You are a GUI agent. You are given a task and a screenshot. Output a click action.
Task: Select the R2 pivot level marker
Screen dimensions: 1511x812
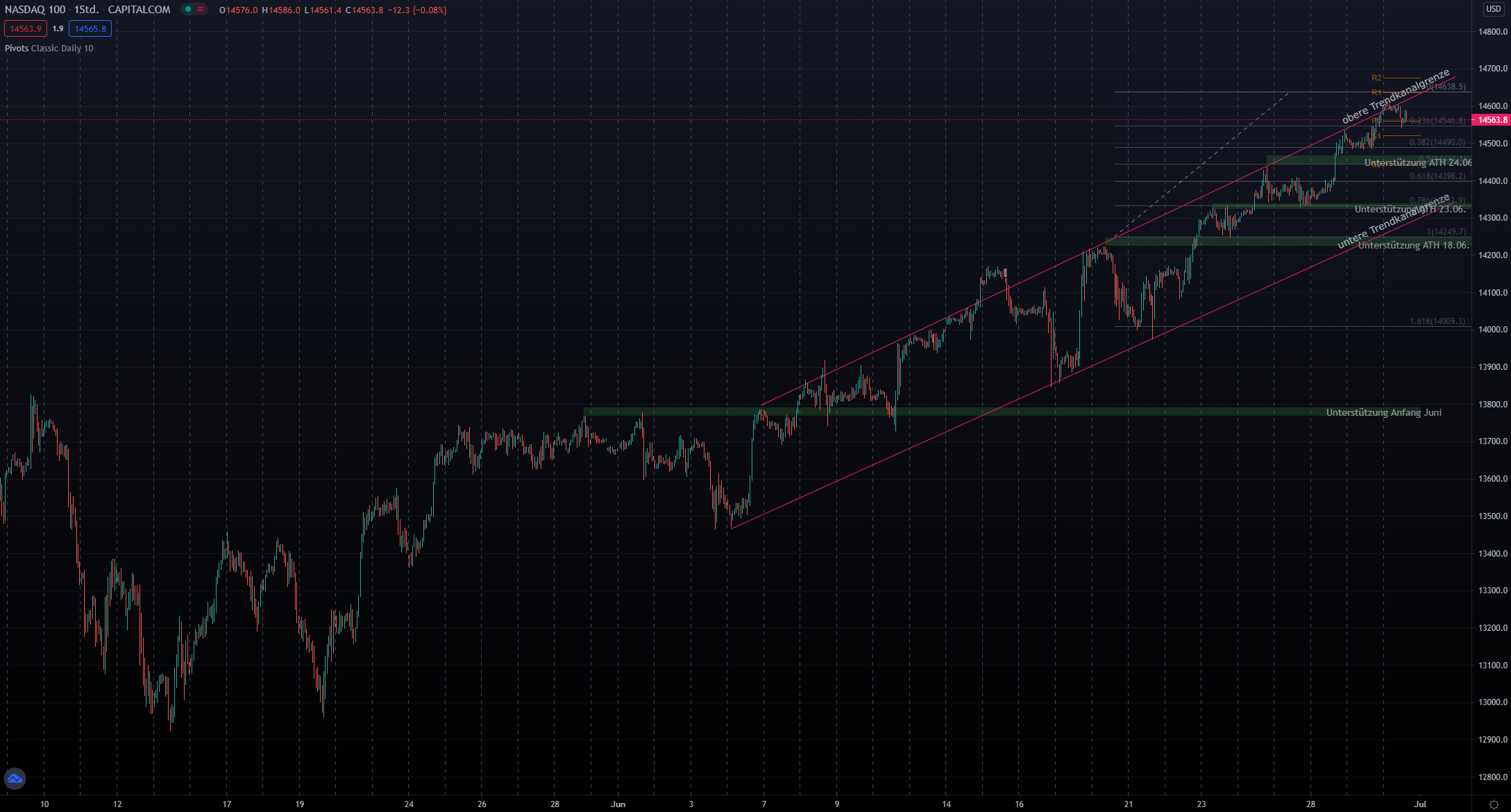tap(1376, 78)
